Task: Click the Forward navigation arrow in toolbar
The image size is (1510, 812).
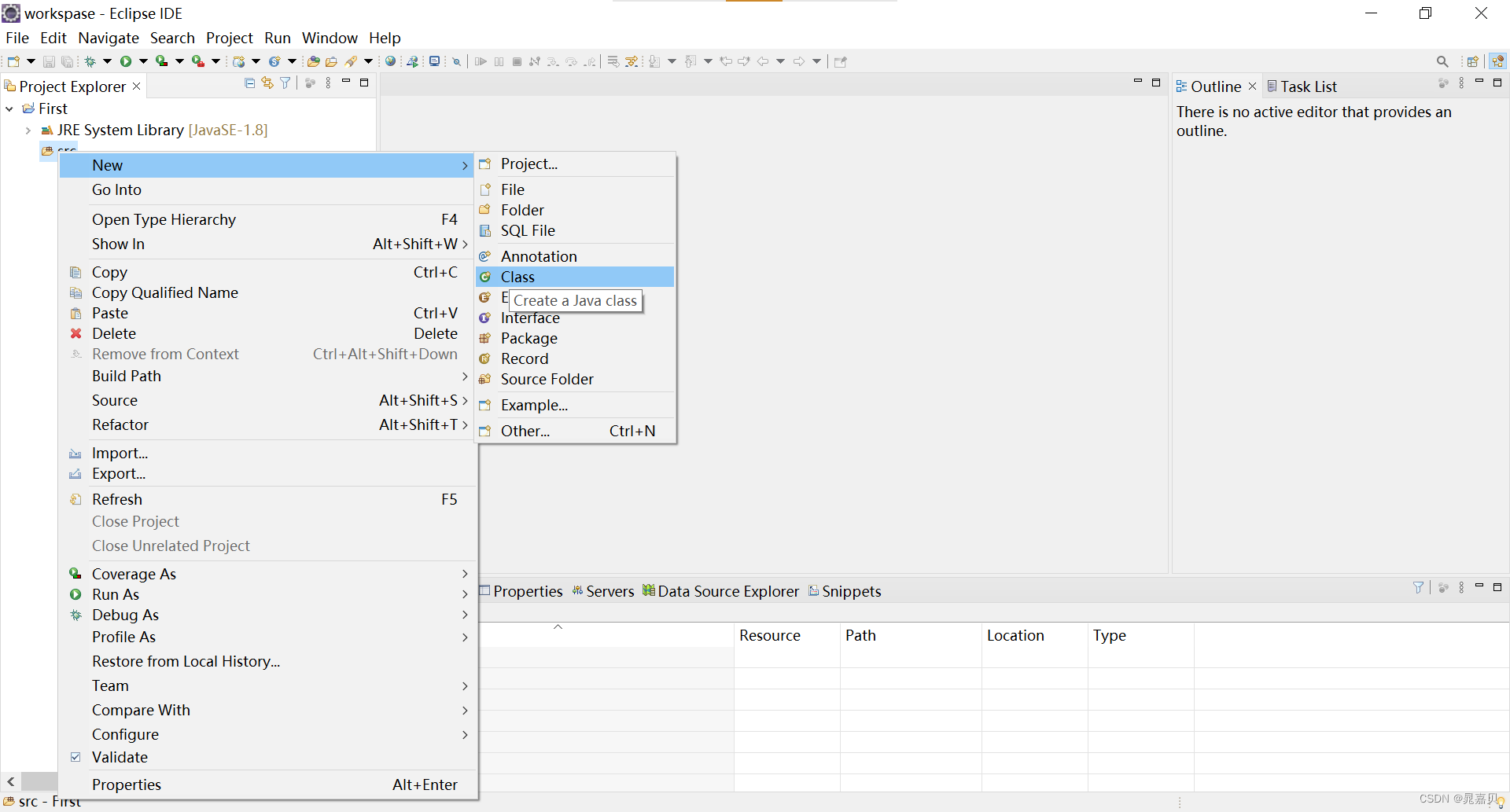Action: [x=799, y=61]
